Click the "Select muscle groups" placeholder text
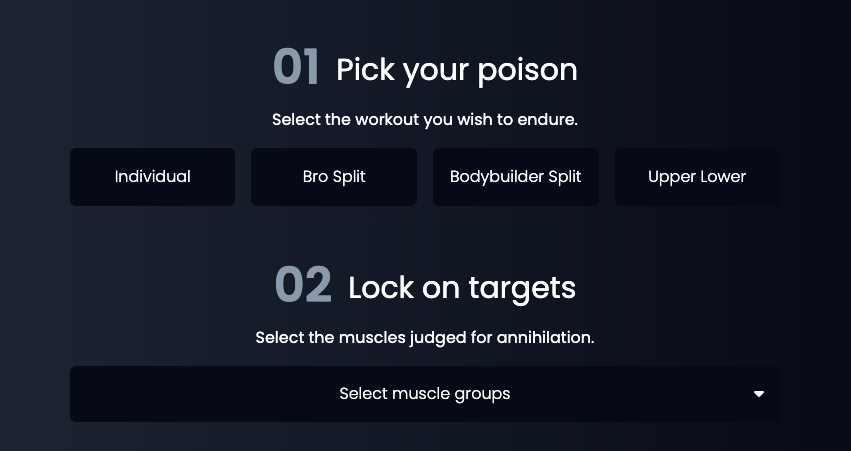The height and width of the screenshot is (451, 851). coord(424,394)
